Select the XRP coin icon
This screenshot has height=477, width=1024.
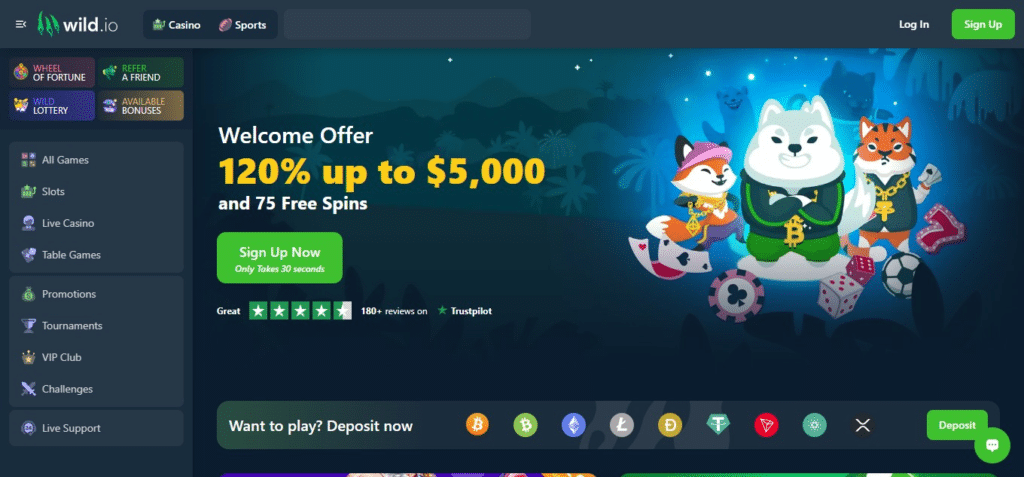(863, 425)
